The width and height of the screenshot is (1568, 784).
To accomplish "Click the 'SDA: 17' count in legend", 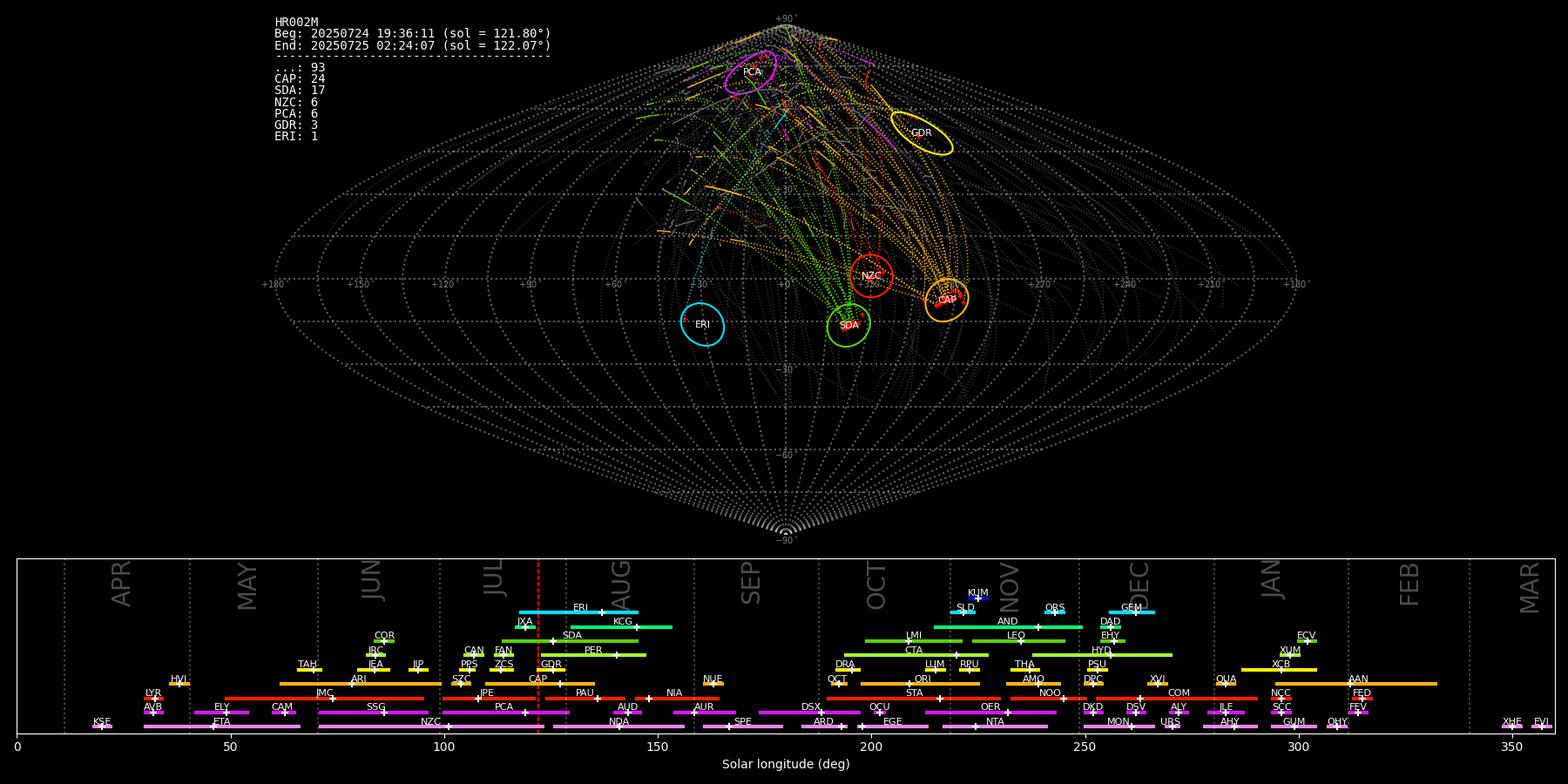I will (300, 91).
